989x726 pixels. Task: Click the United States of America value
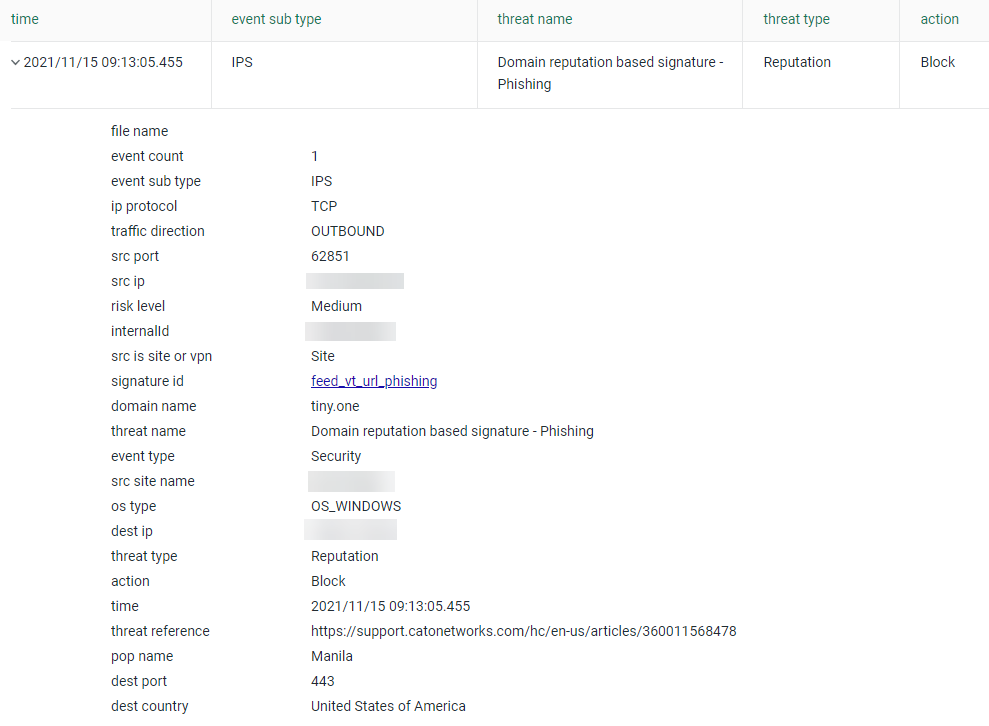388,706
